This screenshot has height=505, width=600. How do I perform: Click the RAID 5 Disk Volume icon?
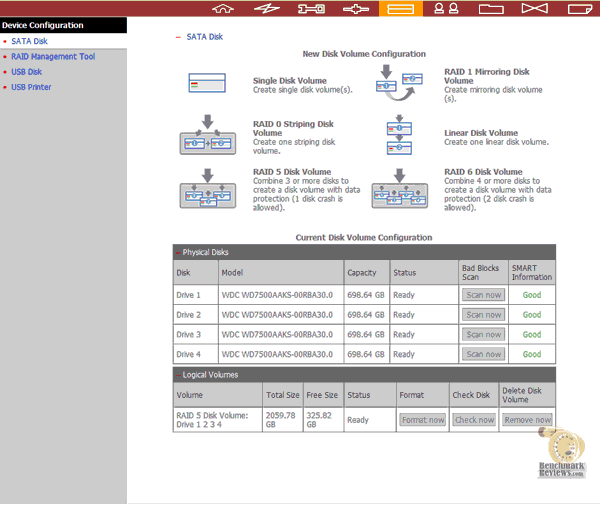(208, 188)
